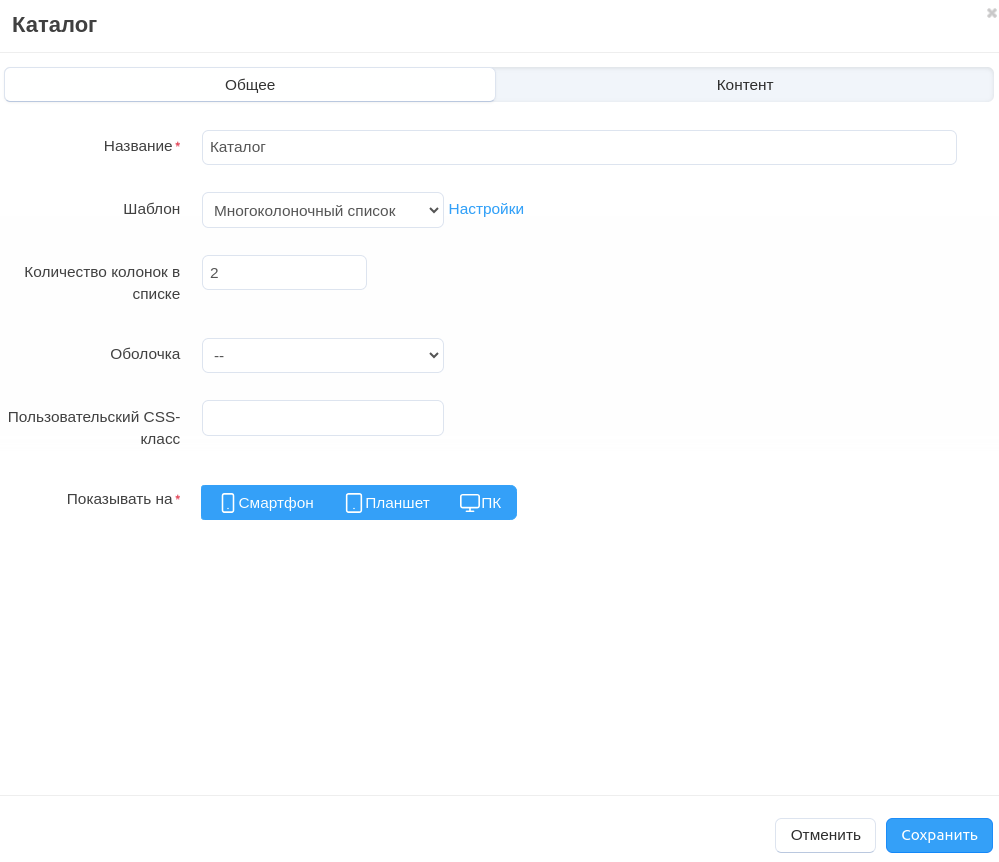Viewport: 999px width, 862px height.
Task: Click the smartphone device icon
Action: (228, 503)
